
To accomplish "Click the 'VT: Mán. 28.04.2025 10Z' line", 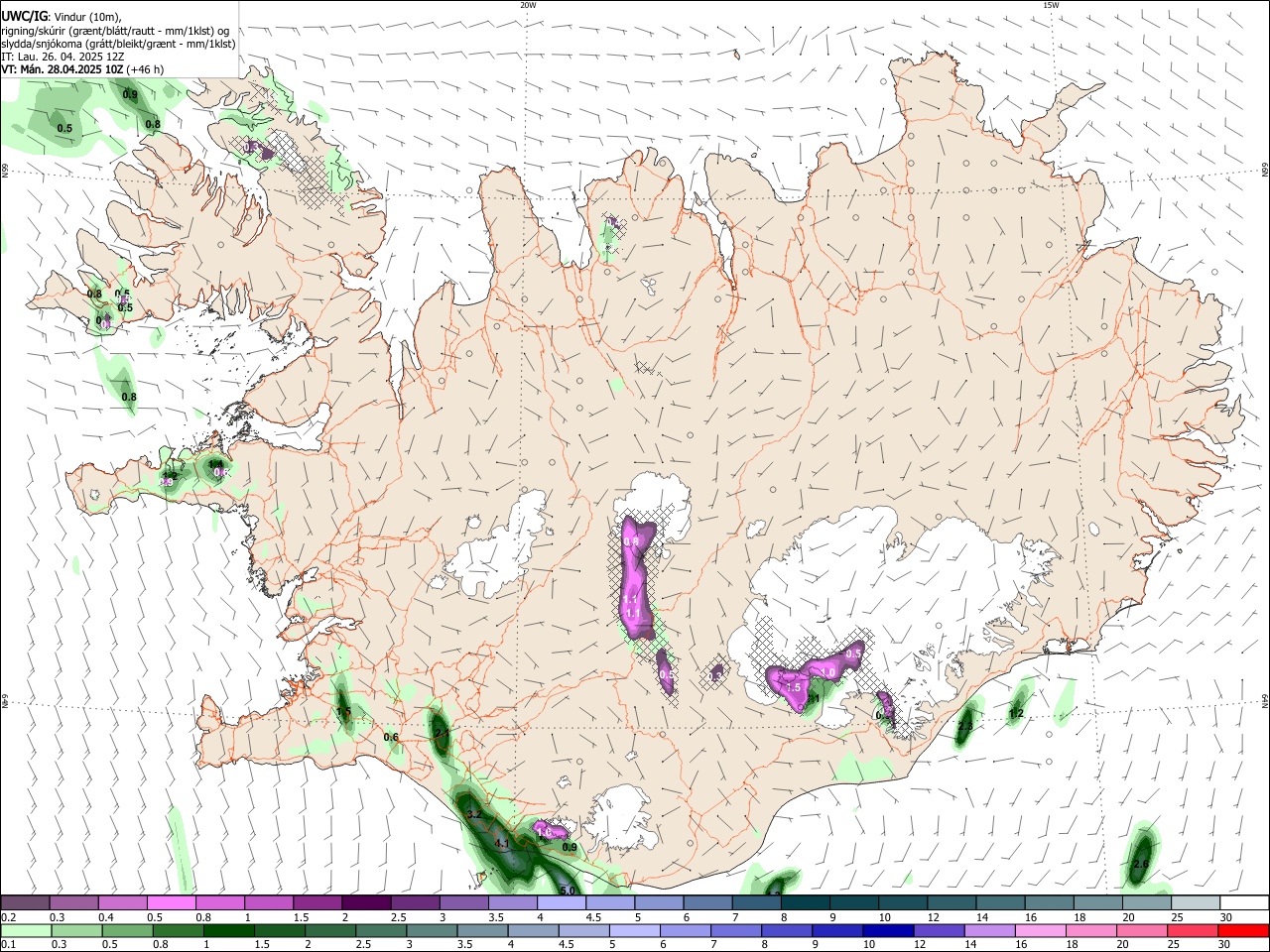I will click(x=62, y=69).
